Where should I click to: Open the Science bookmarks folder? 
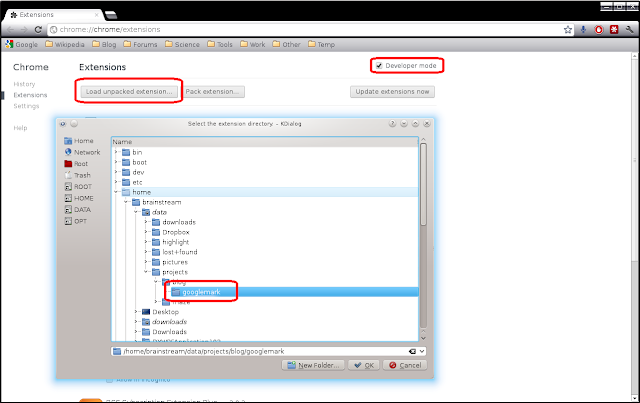pos(182,44)
